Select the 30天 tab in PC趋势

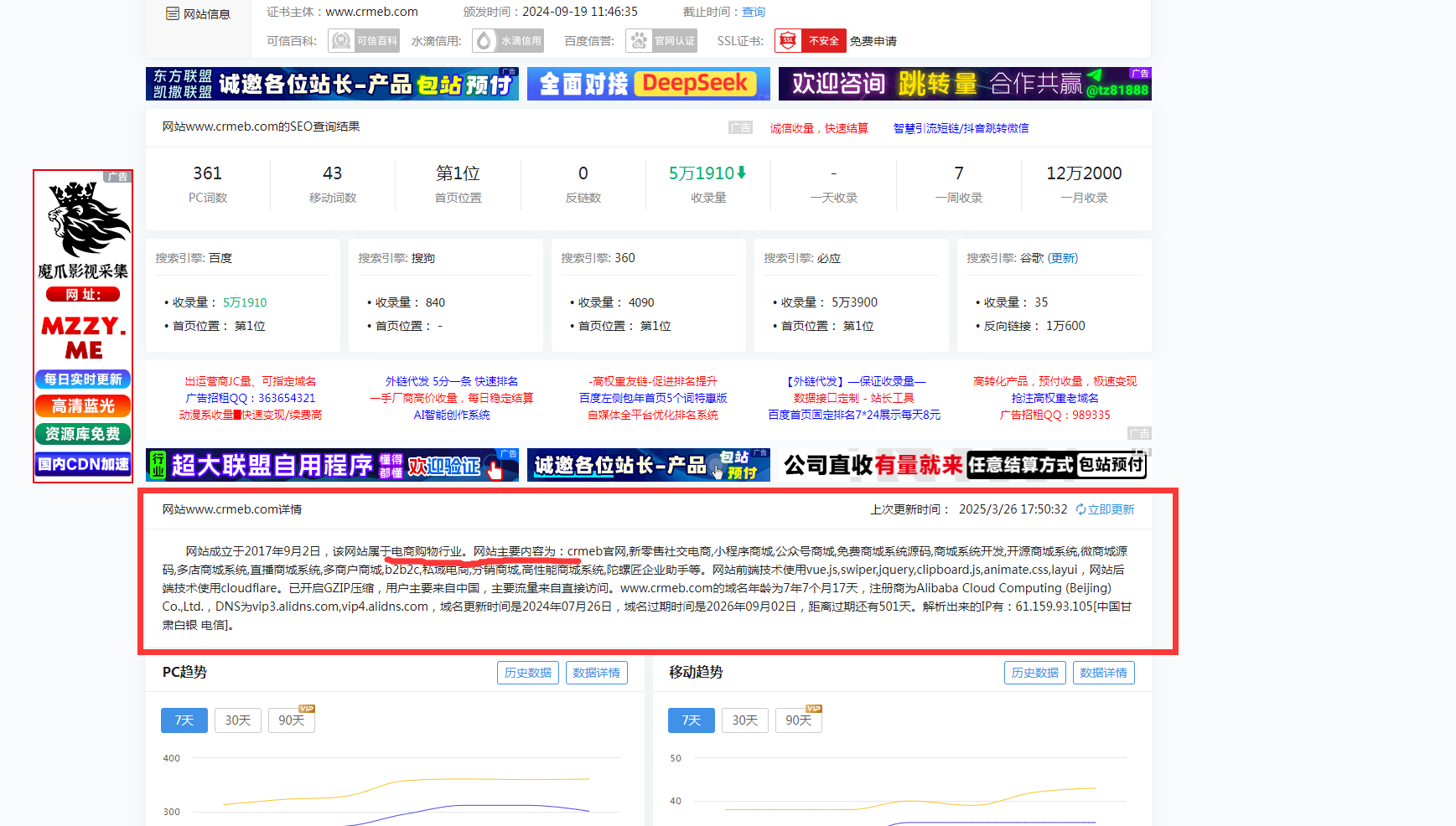pyautogui.click(x=238, y=720)
